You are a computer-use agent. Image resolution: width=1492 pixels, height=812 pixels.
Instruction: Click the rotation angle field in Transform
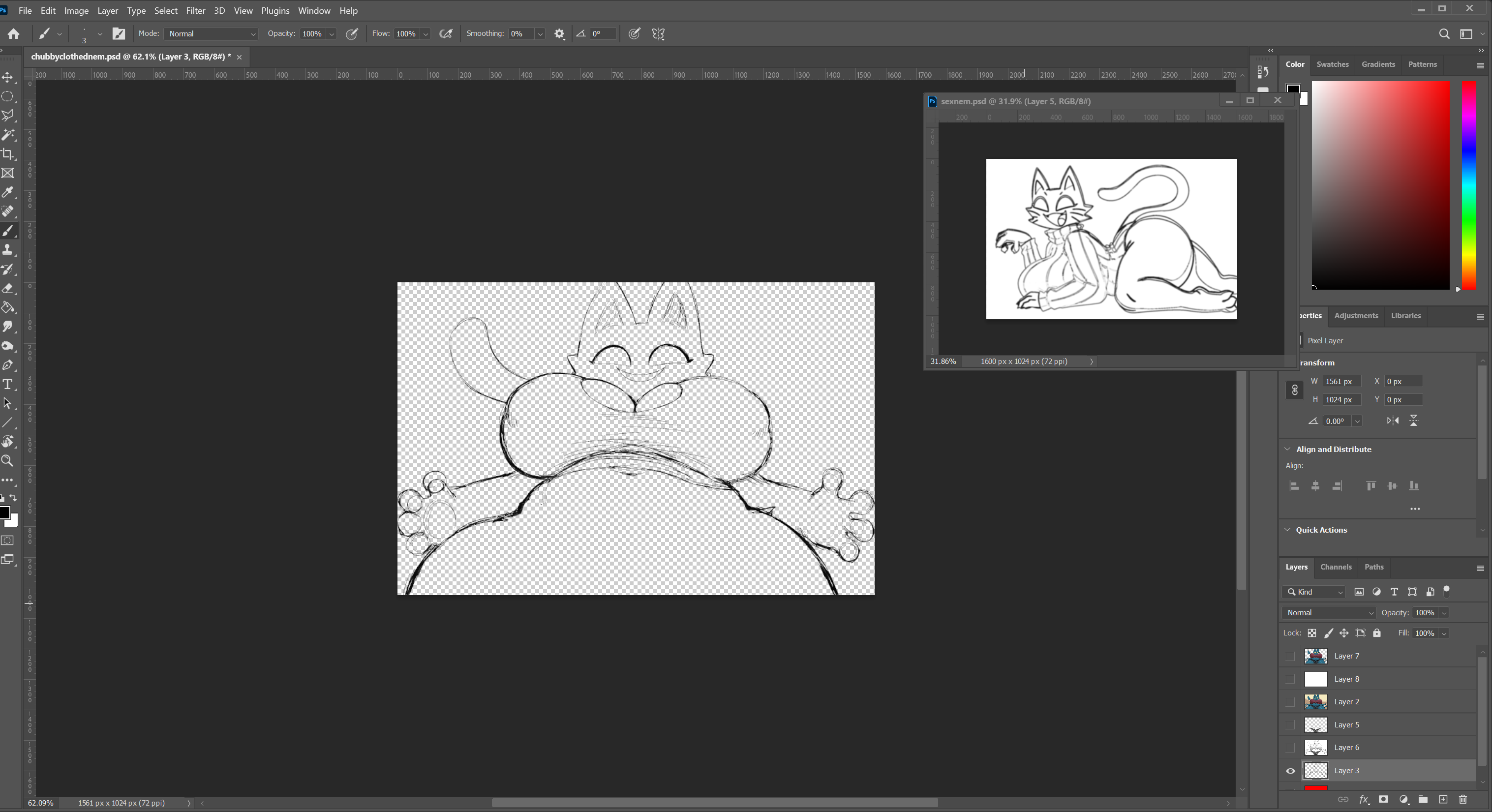pyautogui.click(x=1338, y=421)
